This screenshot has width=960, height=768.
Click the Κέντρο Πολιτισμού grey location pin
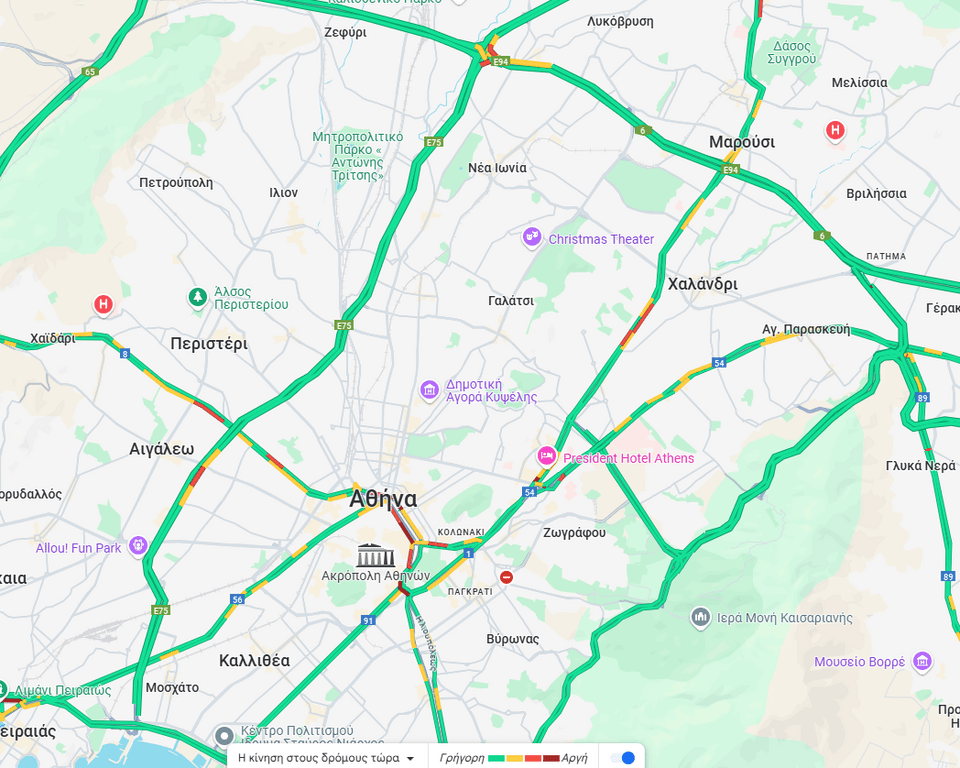(224, 735)
